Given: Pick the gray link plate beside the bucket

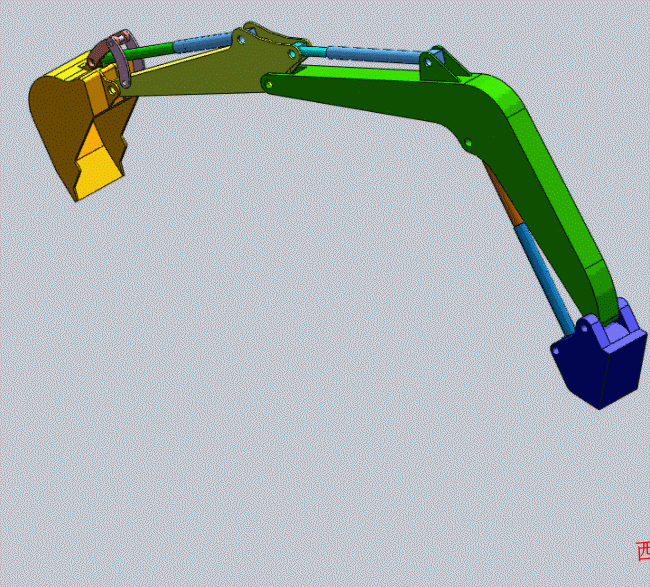Looking at the screenshot, I should (x=120, y=62).
